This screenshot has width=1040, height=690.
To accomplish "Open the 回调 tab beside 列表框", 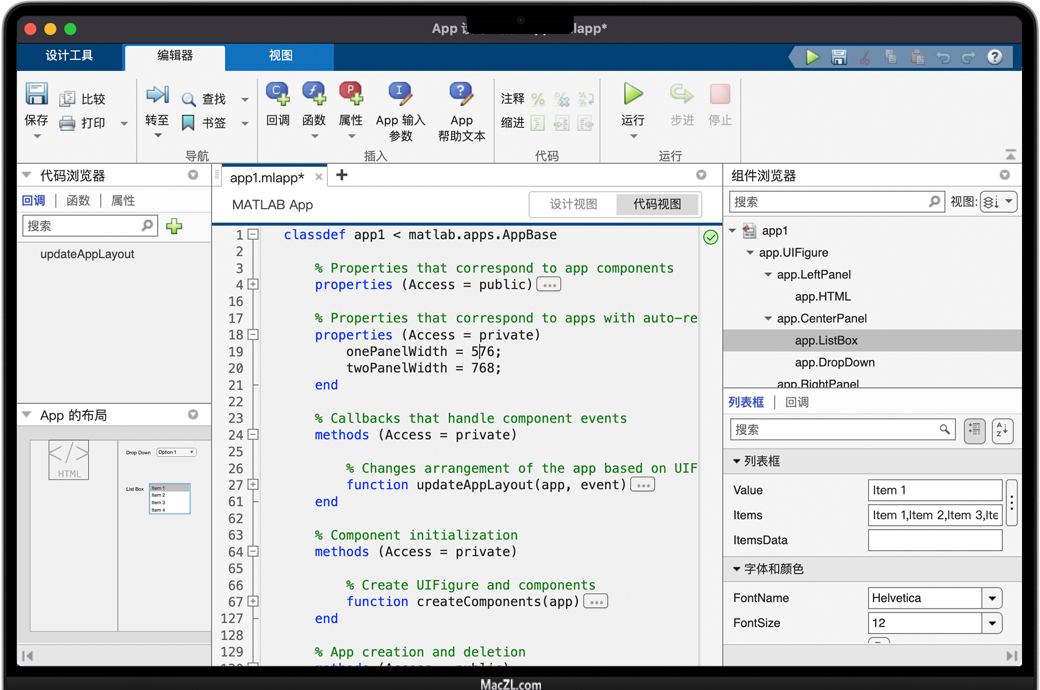I will [x=797, y=402].
